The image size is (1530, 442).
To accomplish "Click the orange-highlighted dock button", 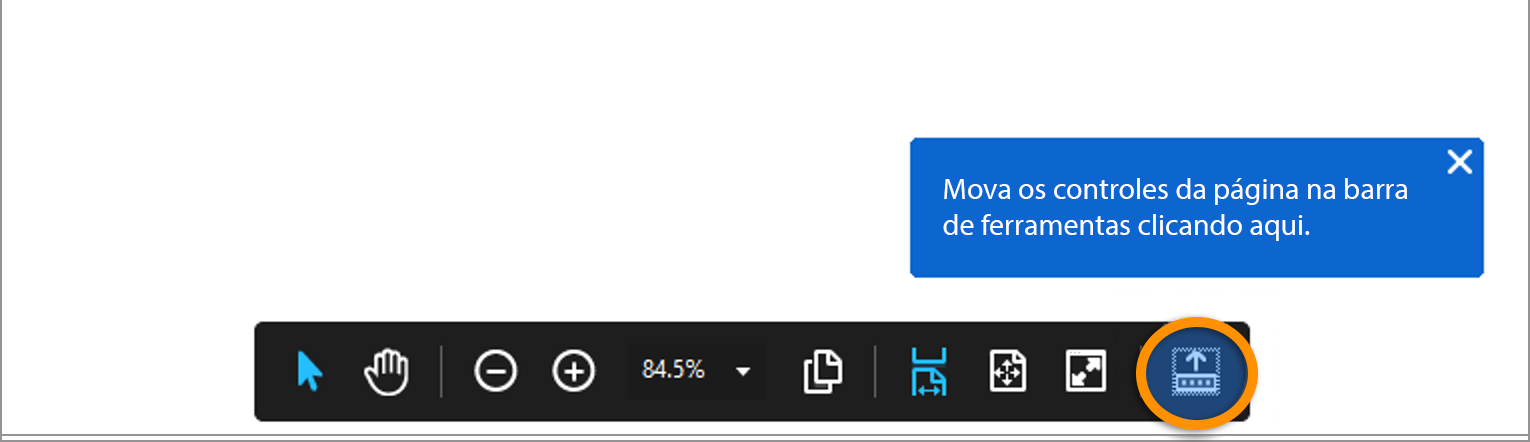I will [1196, 372].
